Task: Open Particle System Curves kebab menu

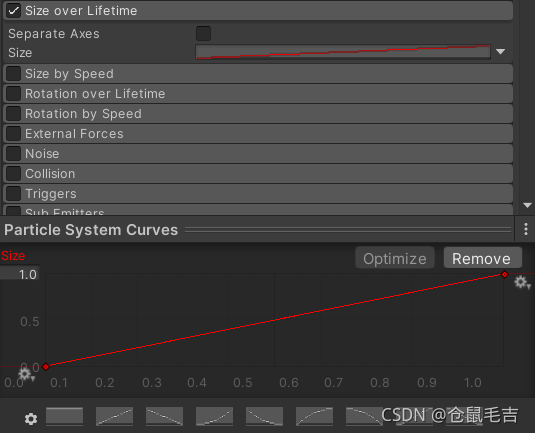Action: point(526,229)
